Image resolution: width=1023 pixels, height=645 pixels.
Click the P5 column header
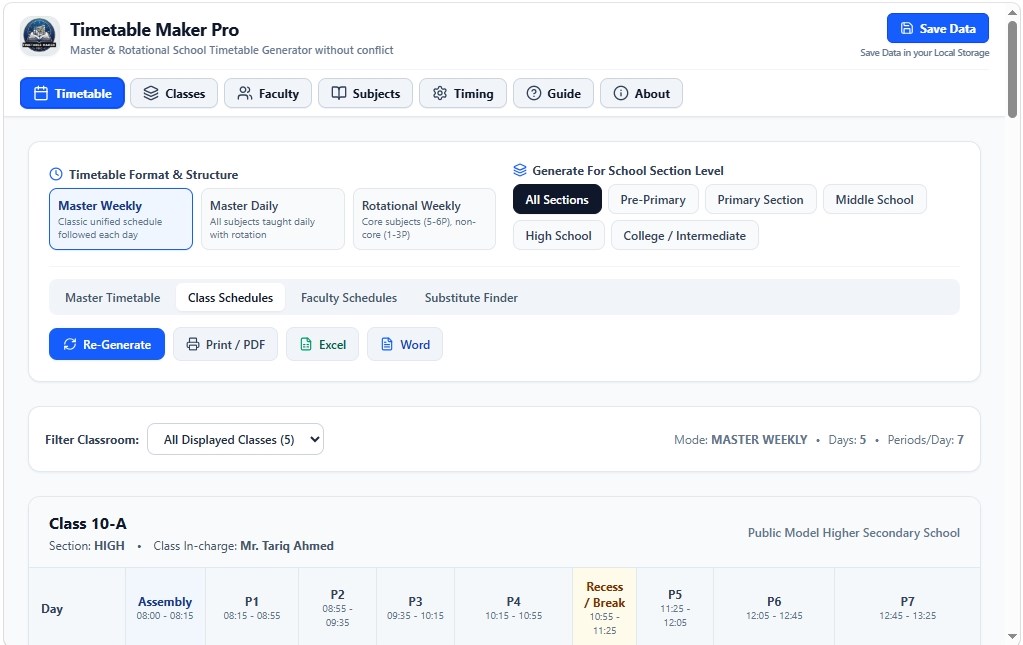tap(675, 608)
